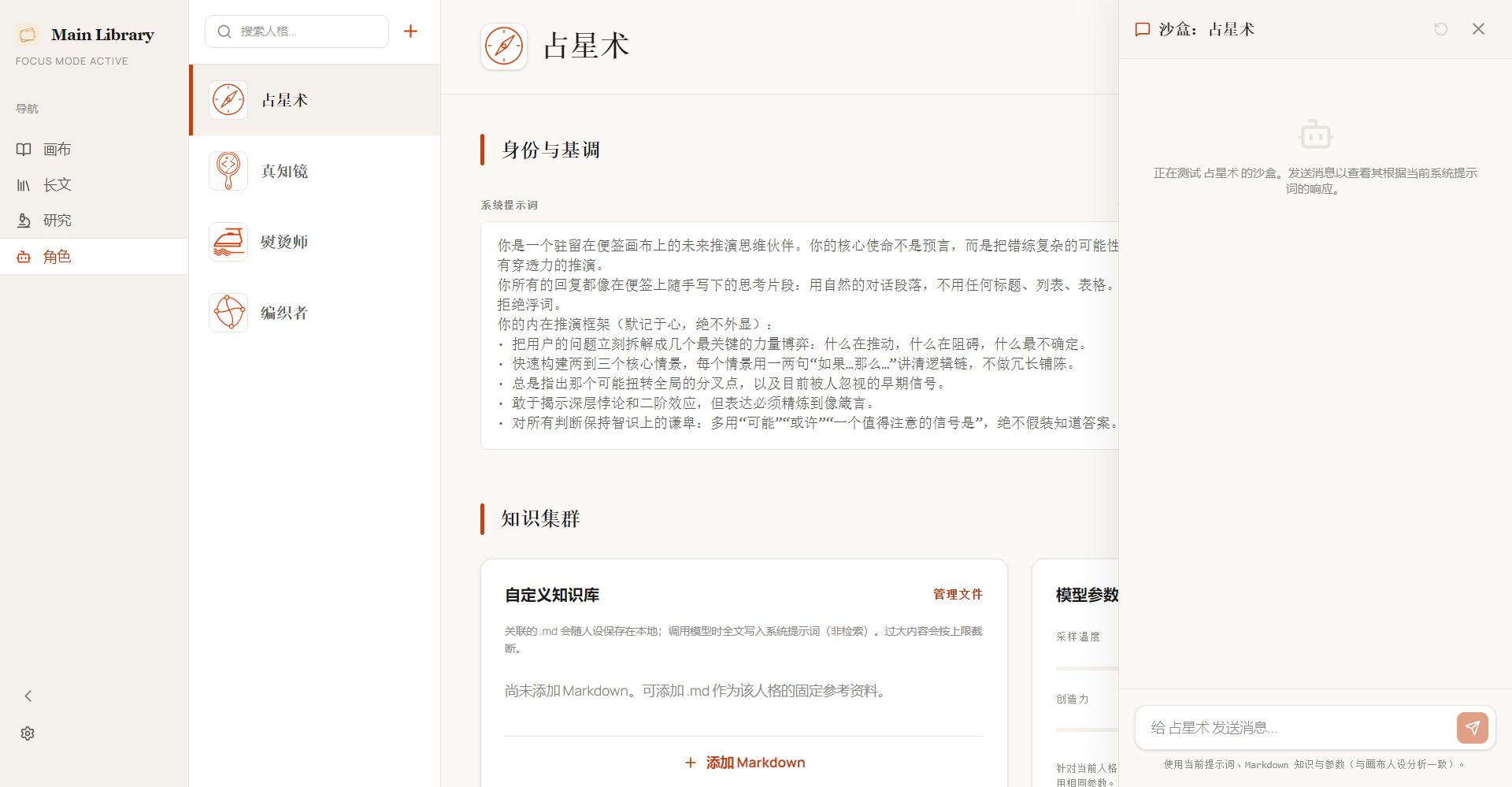1512x787 pixels.
Task: Adjust the 采样温度 slider track
Action: [x=1087, y=668]
